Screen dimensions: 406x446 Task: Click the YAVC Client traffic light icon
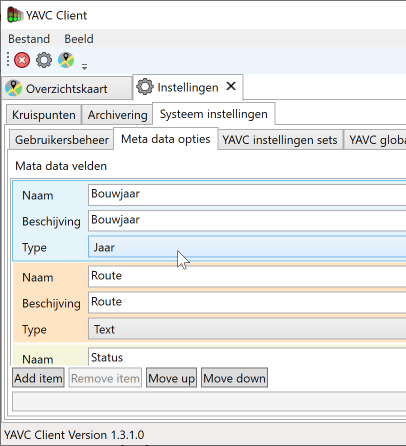coord(15,15)
